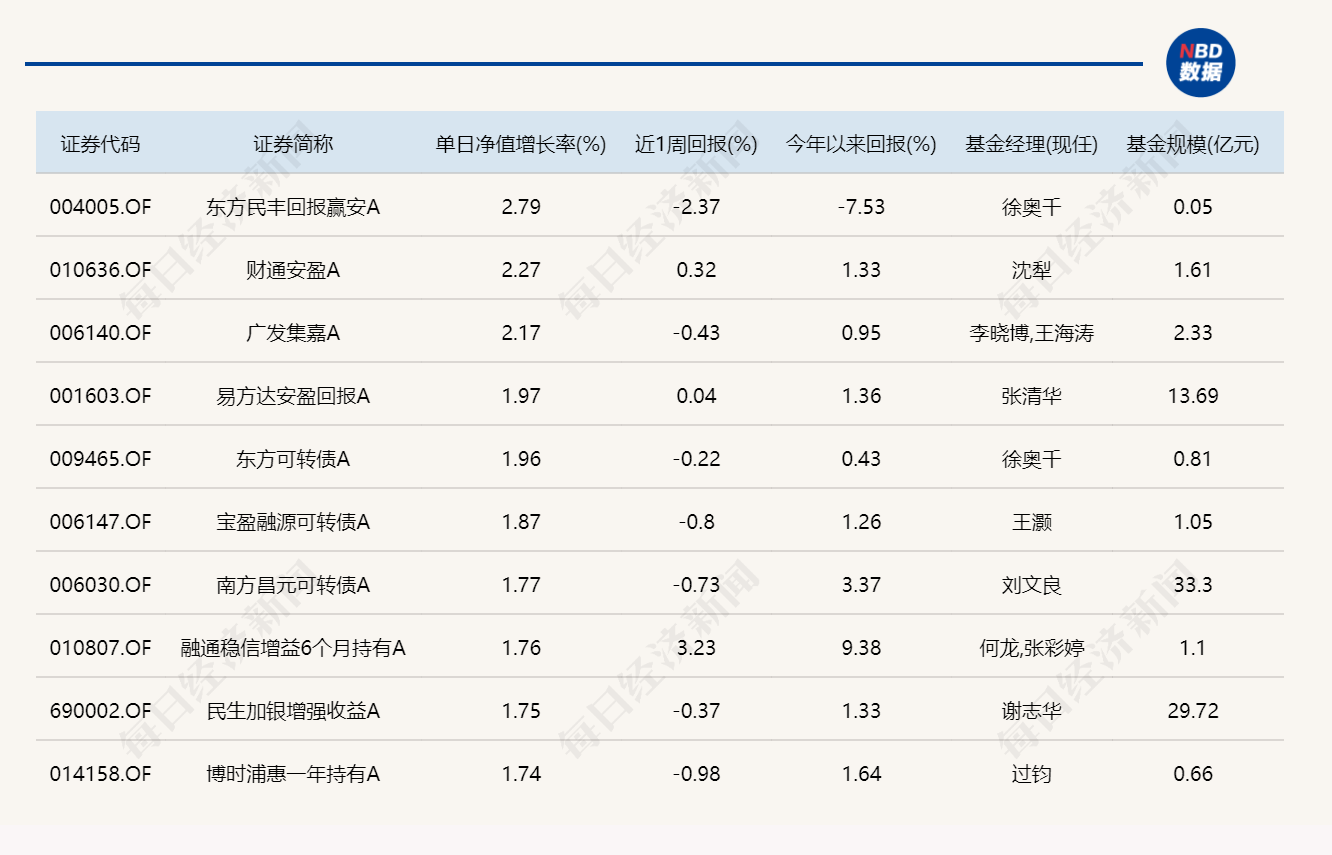Select the 基金规模(亿元) column header
Viewport: 1332px width, 855px height.
point(1193,144)
